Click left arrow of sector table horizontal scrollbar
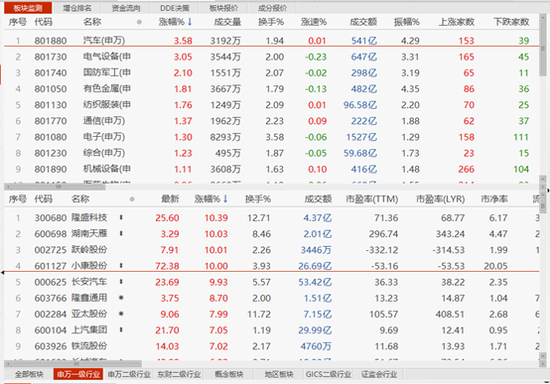The width and height of the screenshot is (550, 384). coord(8,187)
